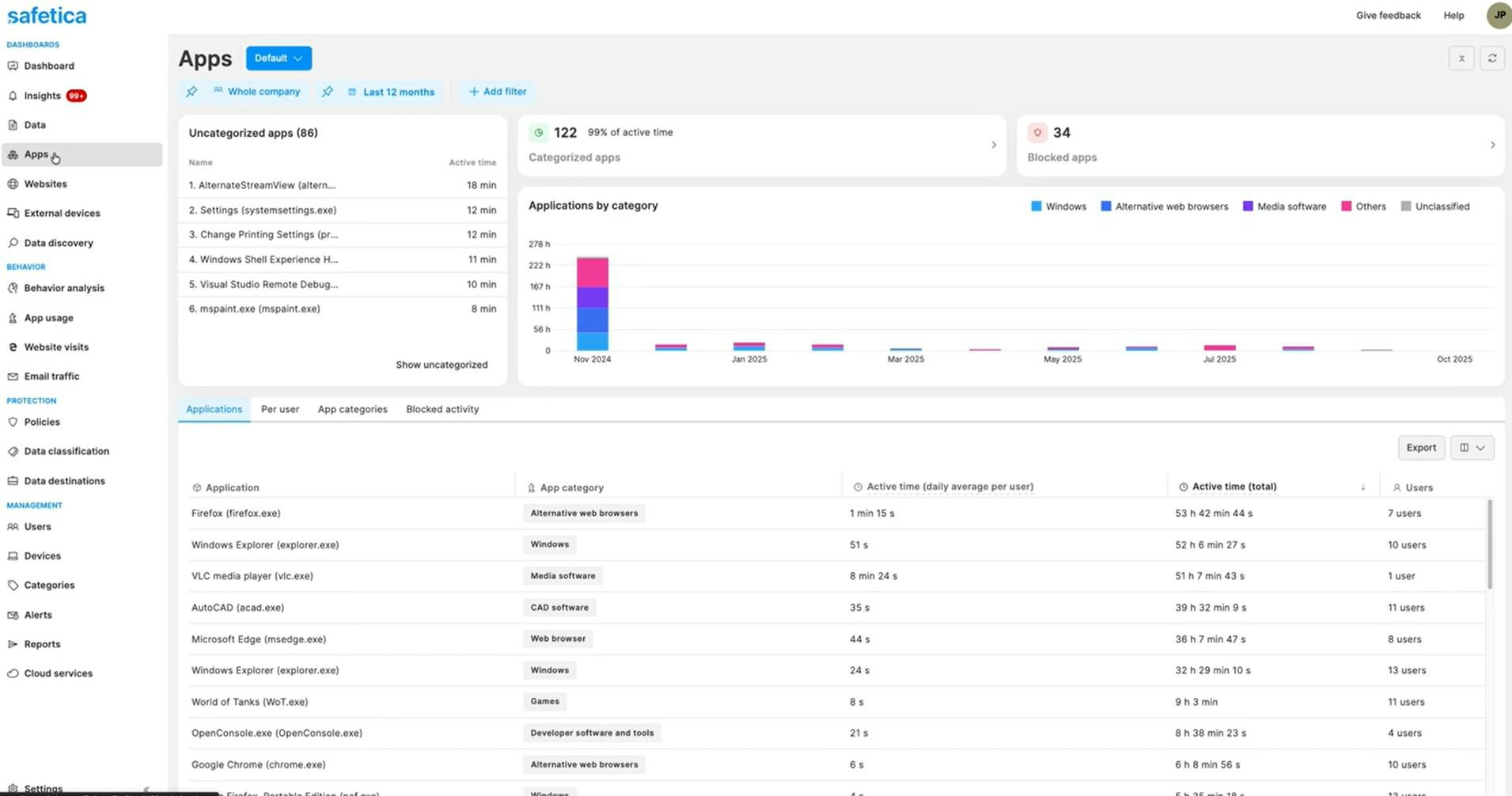Screen dimensions: 1512x796
Task: Refresh the Apps dashboard
Action: (x=1492, y=58)
